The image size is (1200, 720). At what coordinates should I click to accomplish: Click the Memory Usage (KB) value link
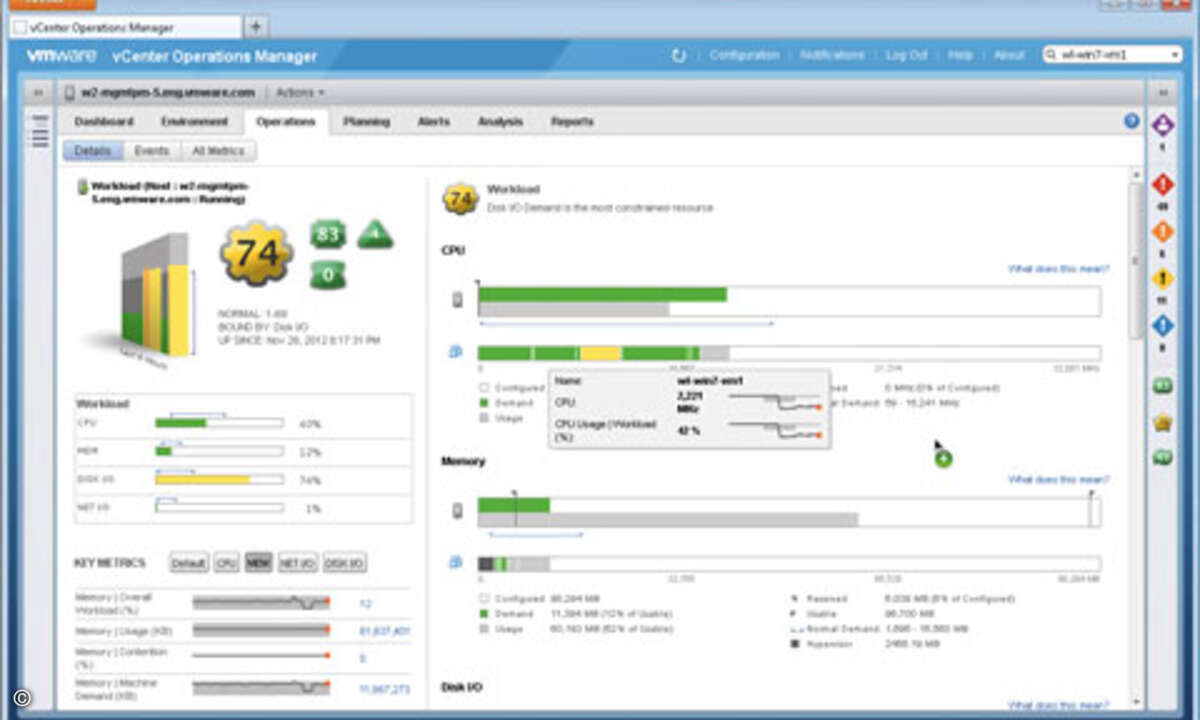pos(384,631)
